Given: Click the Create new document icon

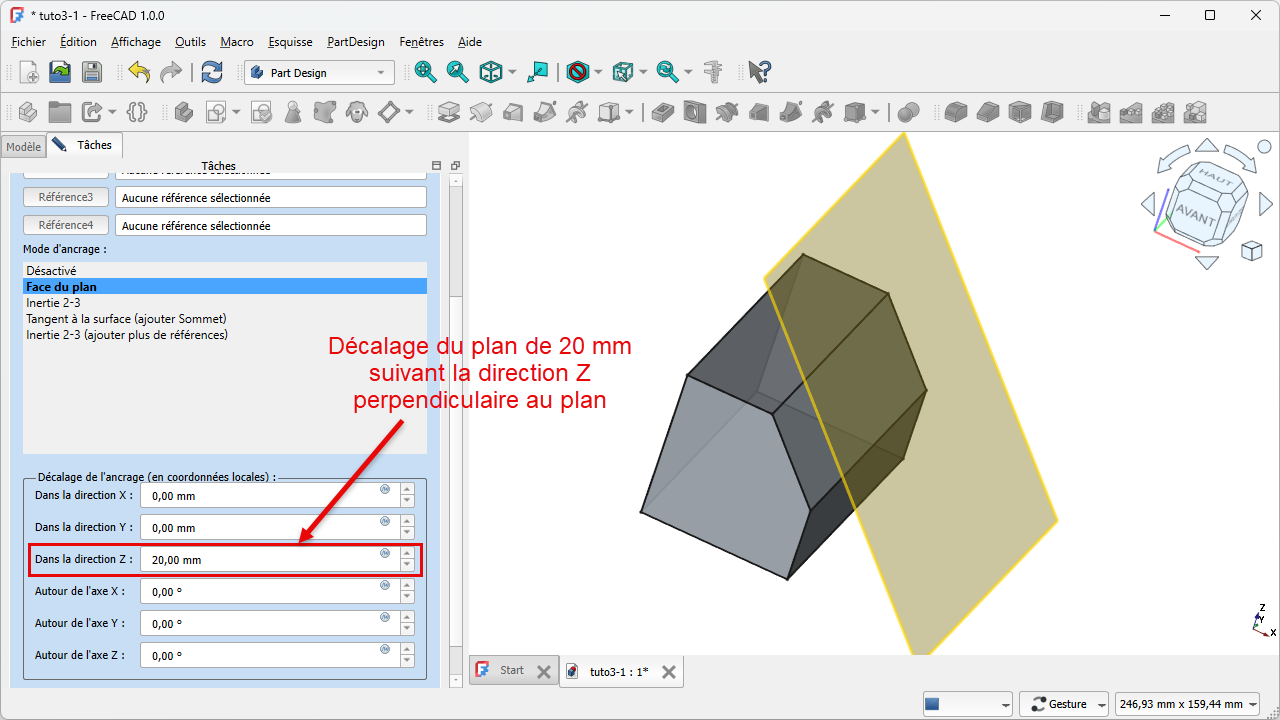Looking at the screenshot, I should pos(29,72).
